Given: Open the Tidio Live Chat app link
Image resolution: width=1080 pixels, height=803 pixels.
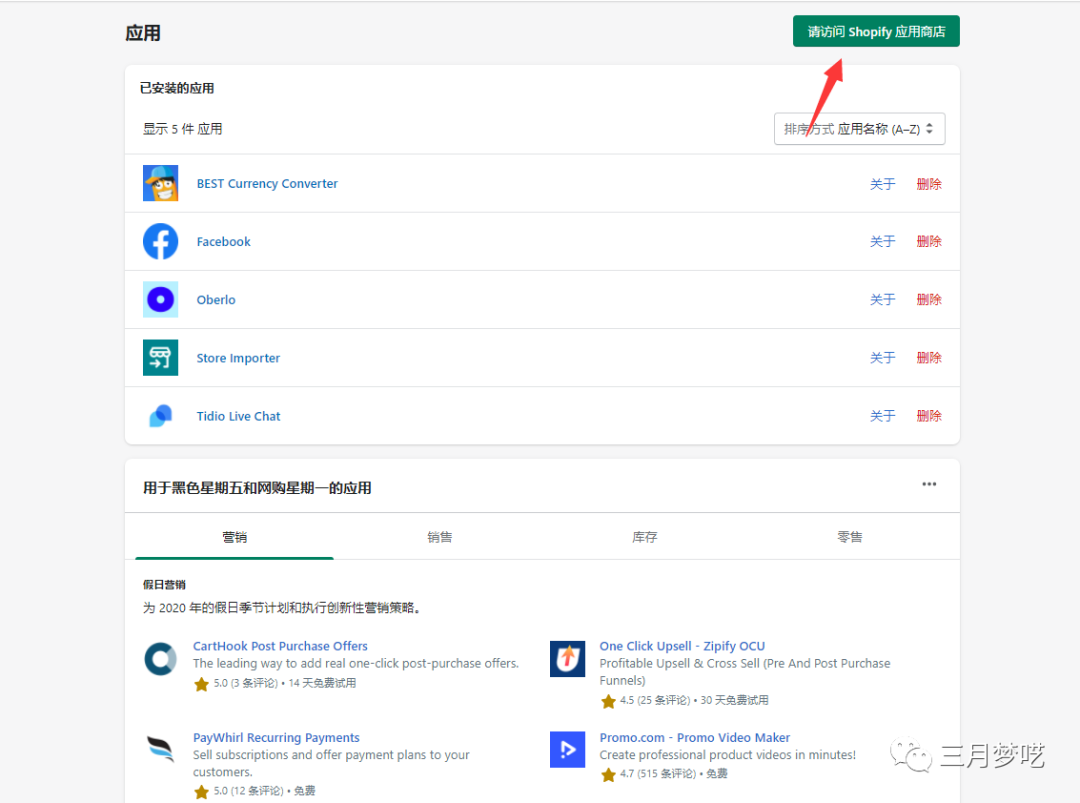Looking at the screenshot, I should point(238,416).
